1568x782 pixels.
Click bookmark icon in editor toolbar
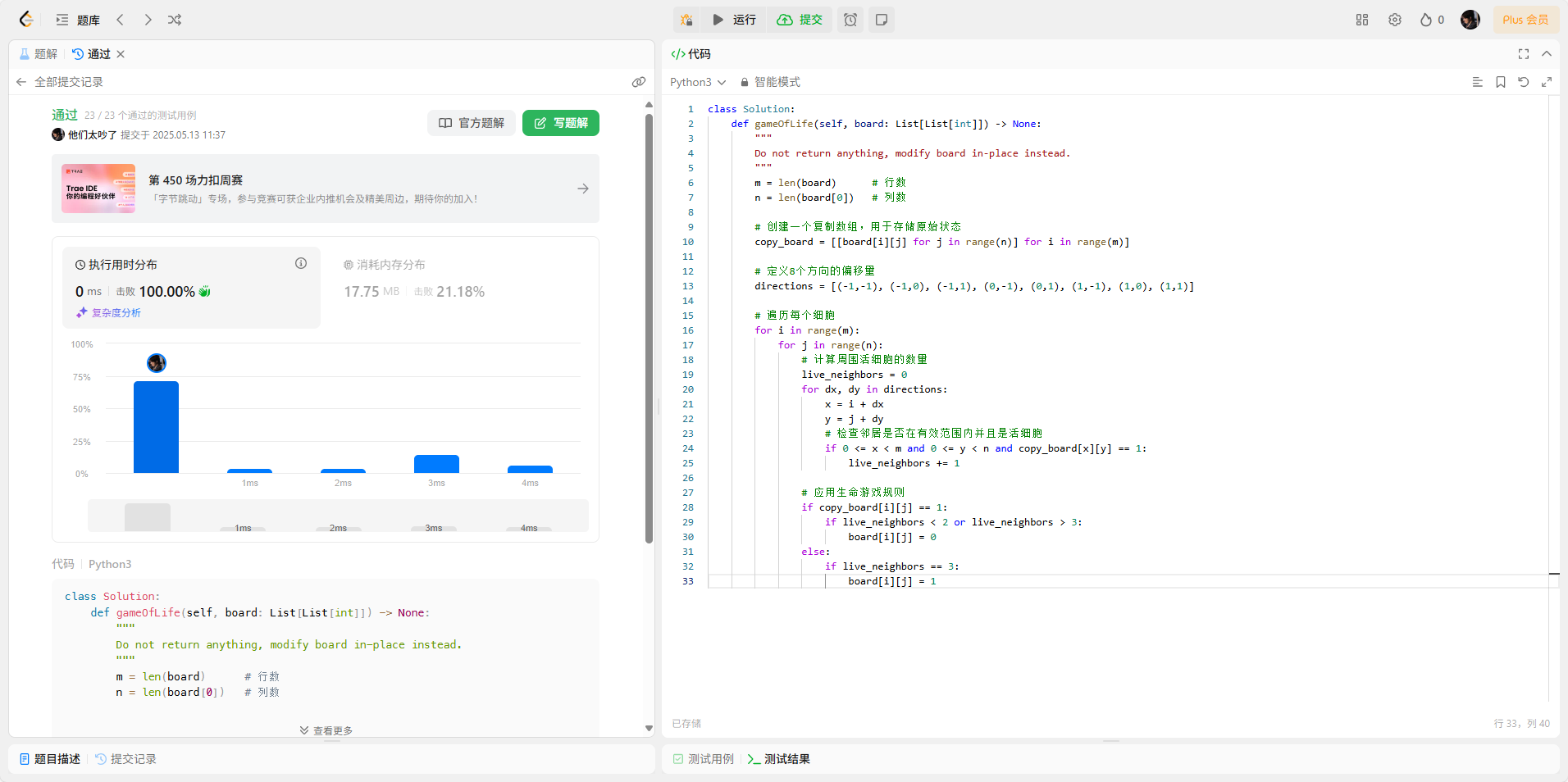click(x=1501, y=82)
